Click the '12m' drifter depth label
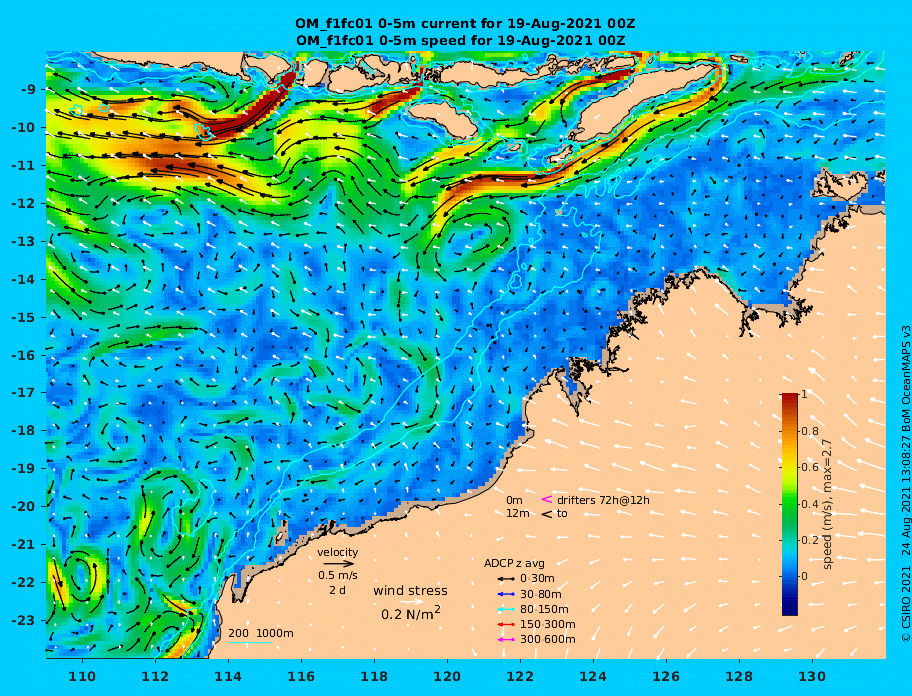912x696 pixels. click(x=518, y=514)
